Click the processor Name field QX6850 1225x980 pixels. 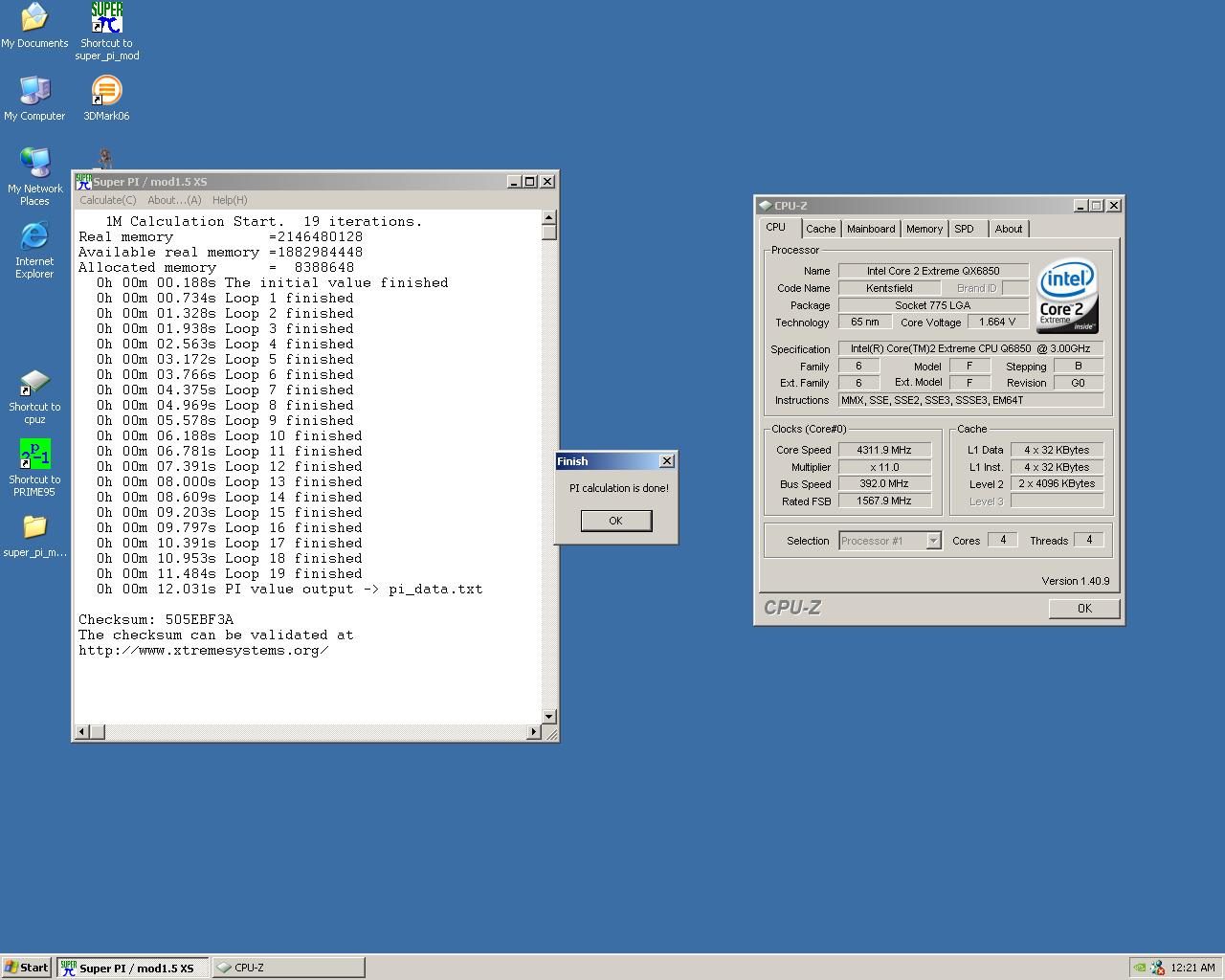(x=933, y=271)
